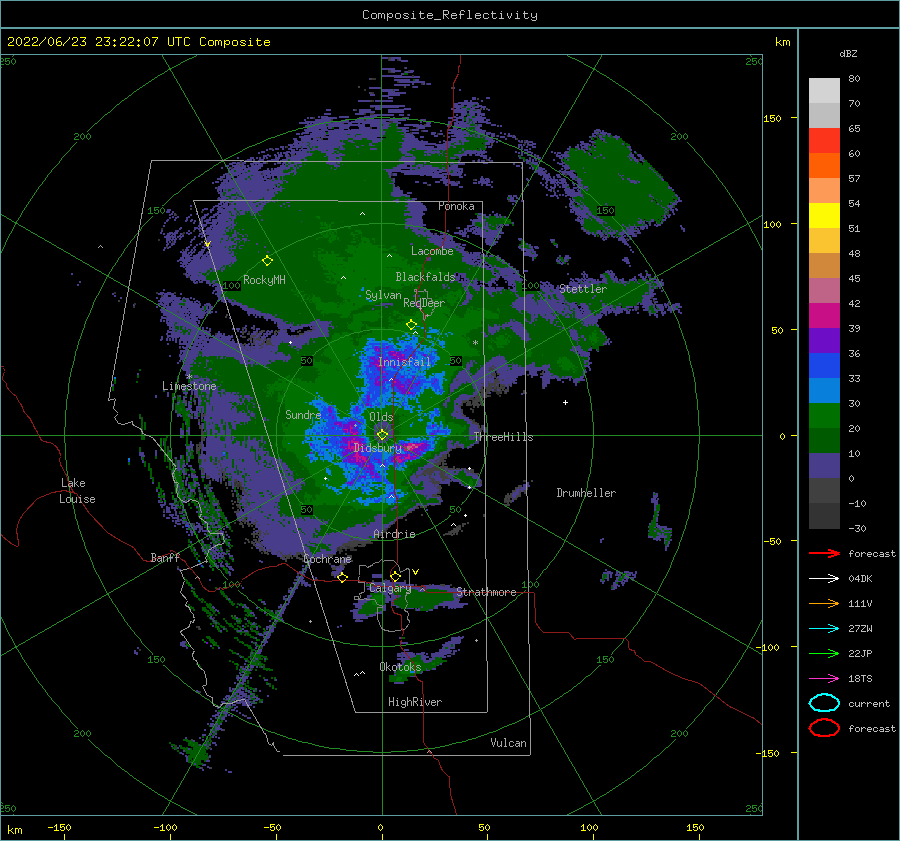This screenshot has width=900, height=841.
Task: Pick the purple 36–39 dBZ swatch
Action: [824, 341]
